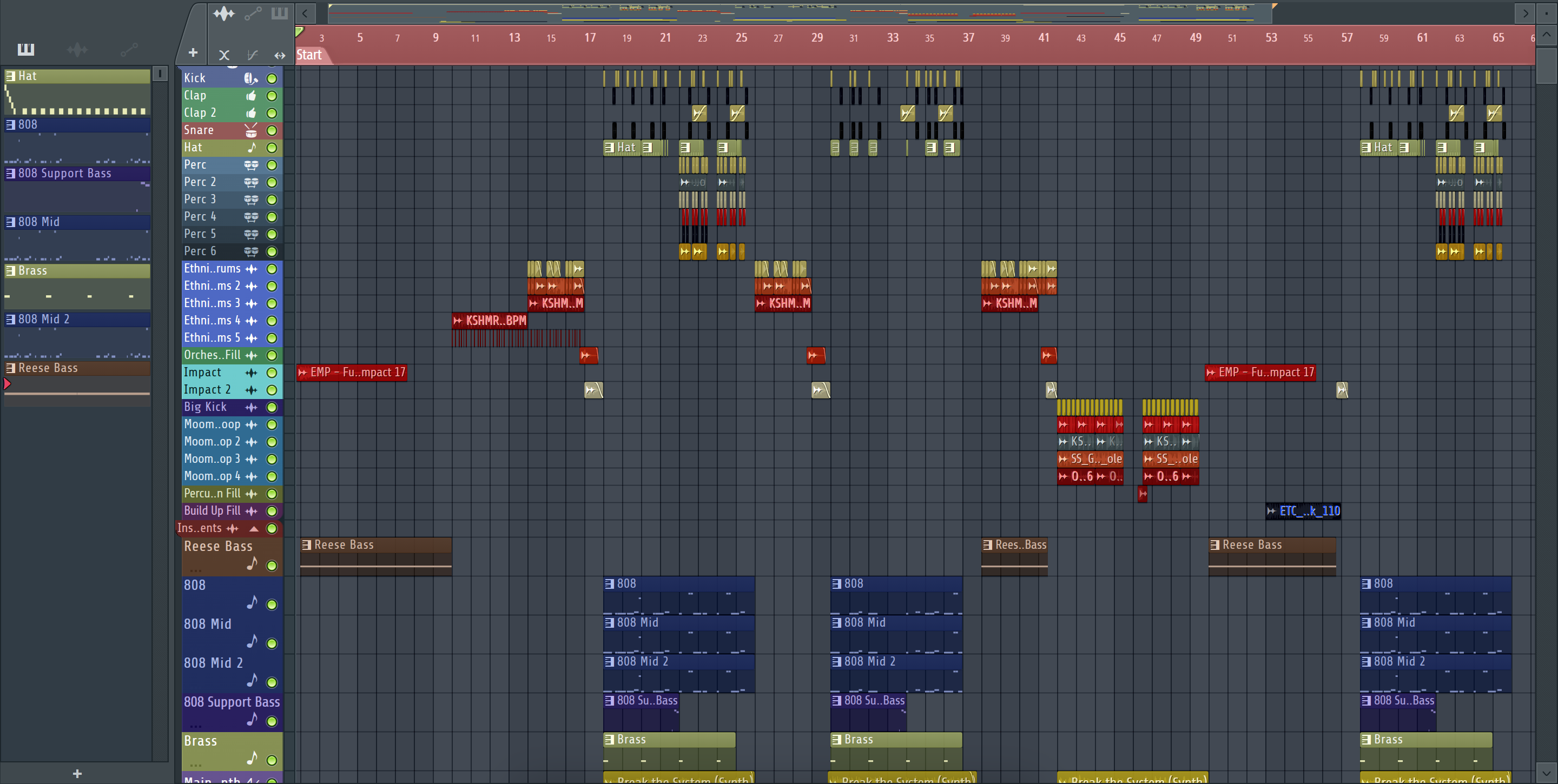
Task: Click the Build Up Fill track waveform icon
Action: [x=251, y=511]
